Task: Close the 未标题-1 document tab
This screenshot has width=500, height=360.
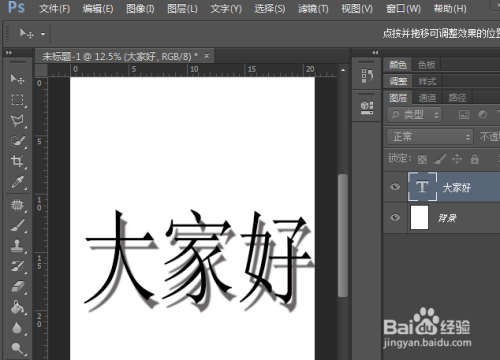Action: pyautogui.click(x=207, y=56)
